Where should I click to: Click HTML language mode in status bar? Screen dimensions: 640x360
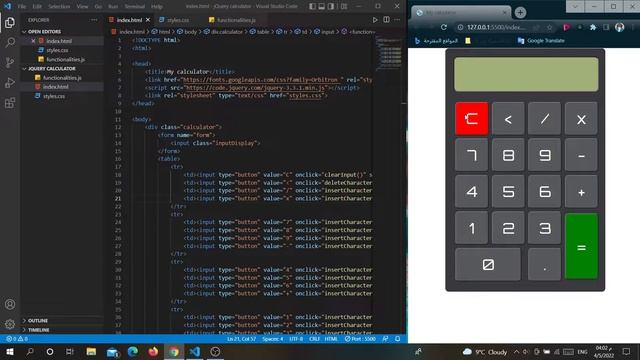(331, 339)
